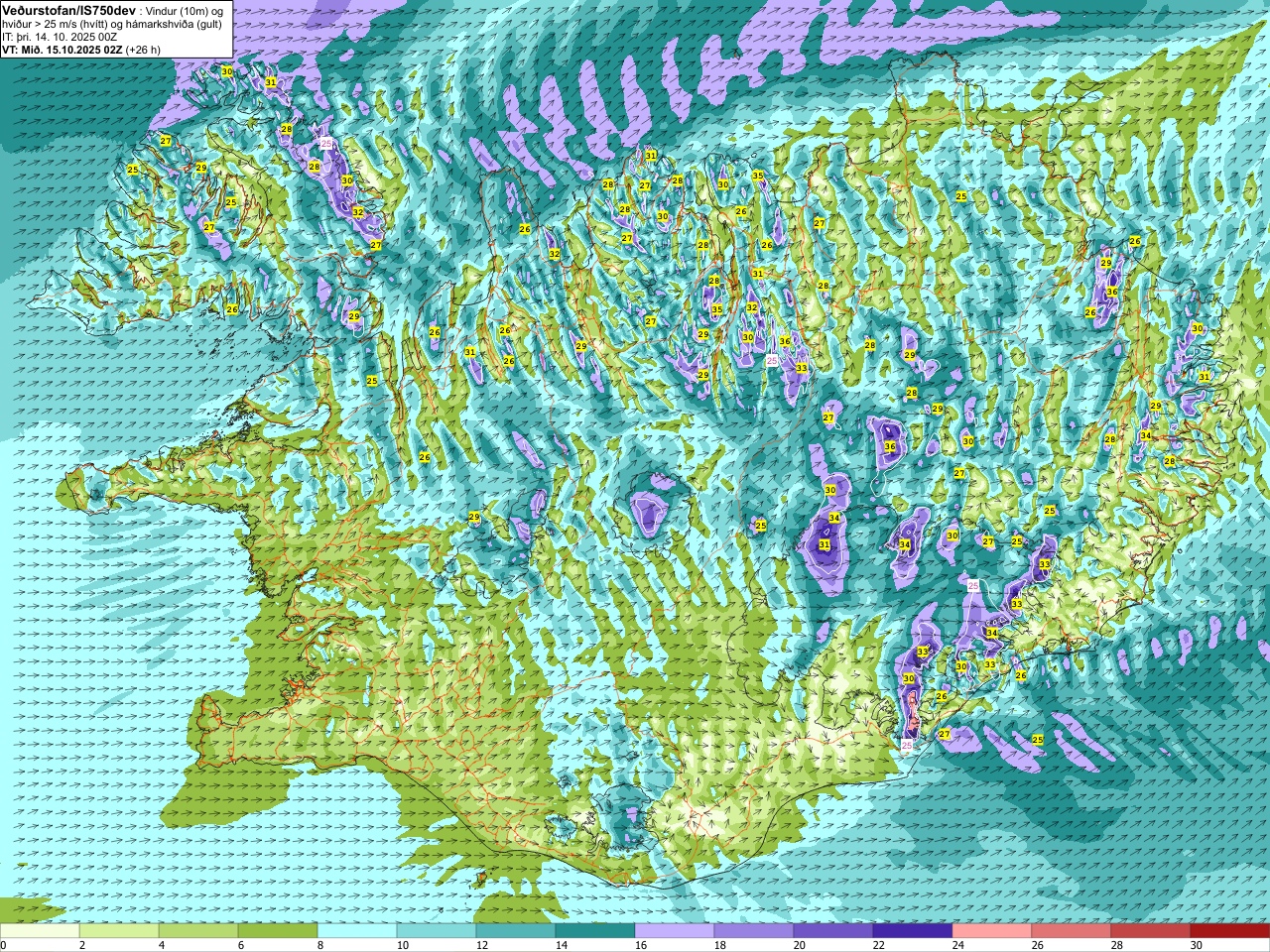The width and height of the screenshot is (1270, 952).
Task: Click the 24 tick label on the color scale
Action: (958, 945)
